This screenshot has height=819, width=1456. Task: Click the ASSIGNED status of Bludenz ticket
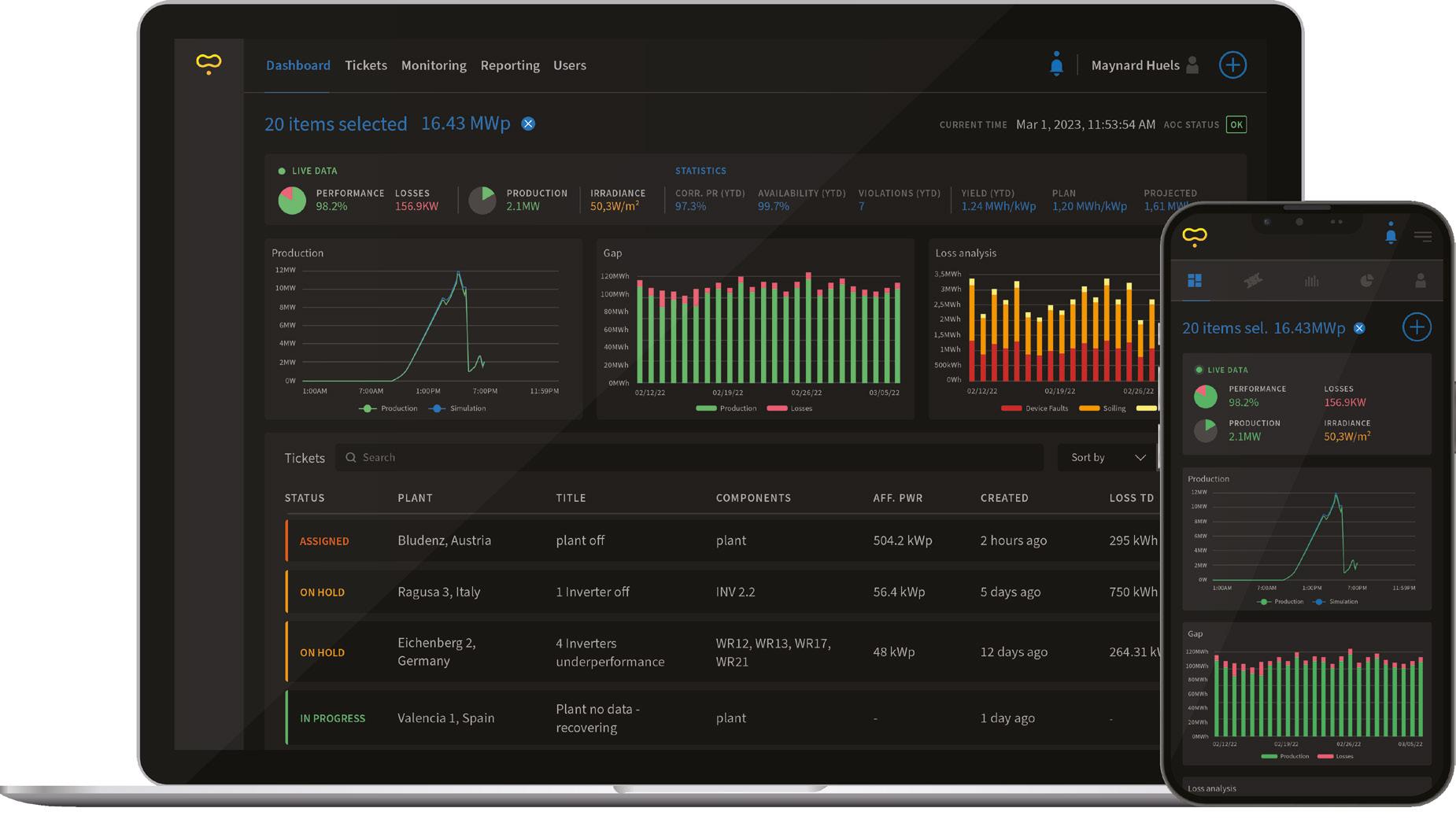point(324,541)
